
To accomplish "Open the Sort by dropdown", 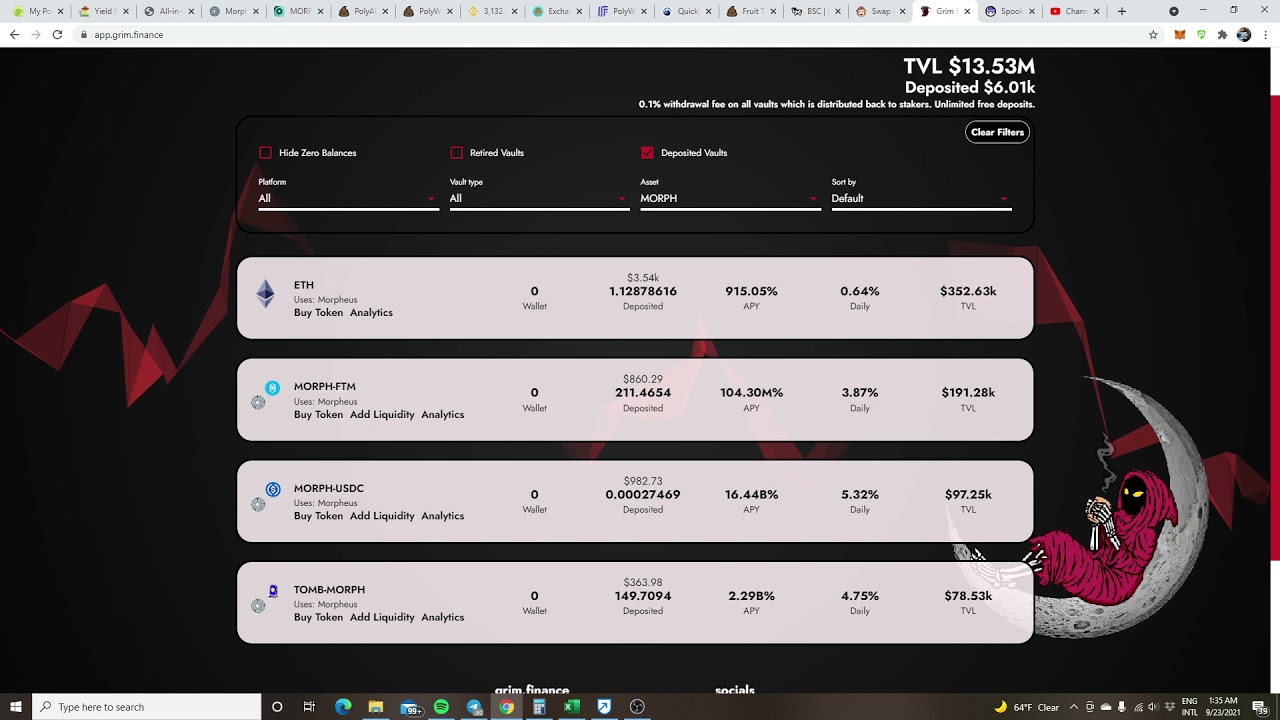I will click(921, 198).
